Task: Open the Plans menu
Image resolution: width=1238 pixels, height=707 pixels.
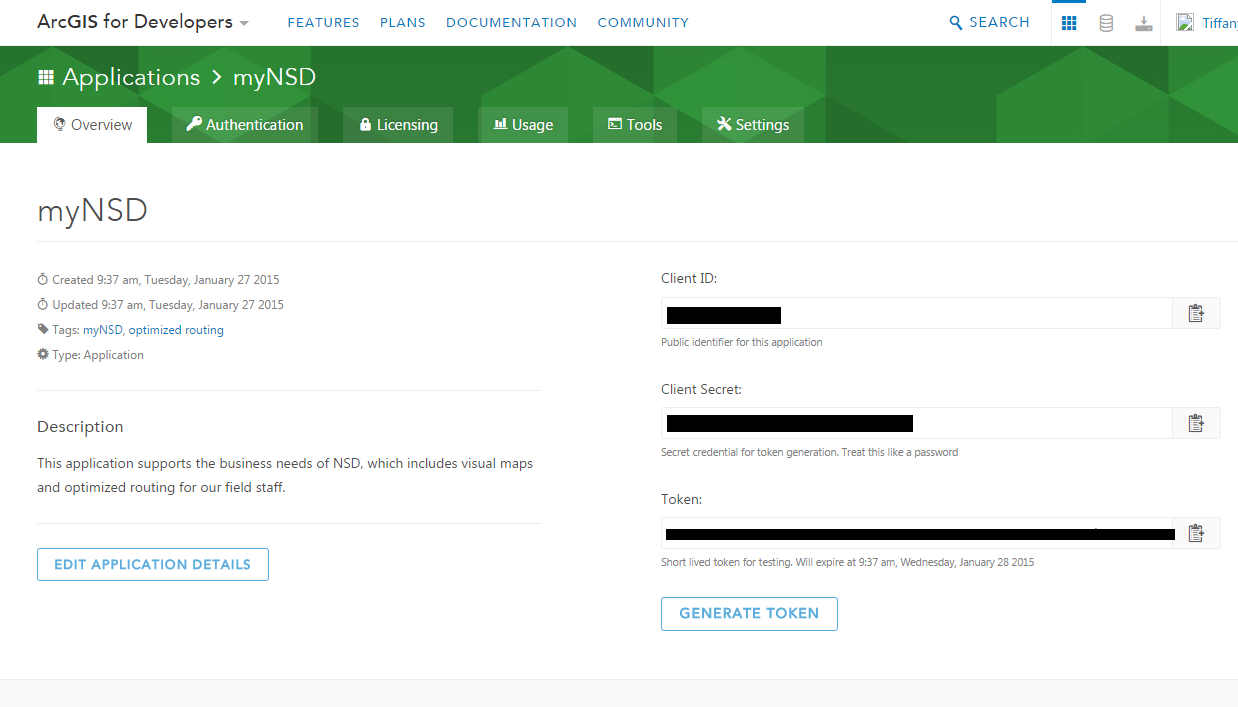Action: (x=403, y=23)
